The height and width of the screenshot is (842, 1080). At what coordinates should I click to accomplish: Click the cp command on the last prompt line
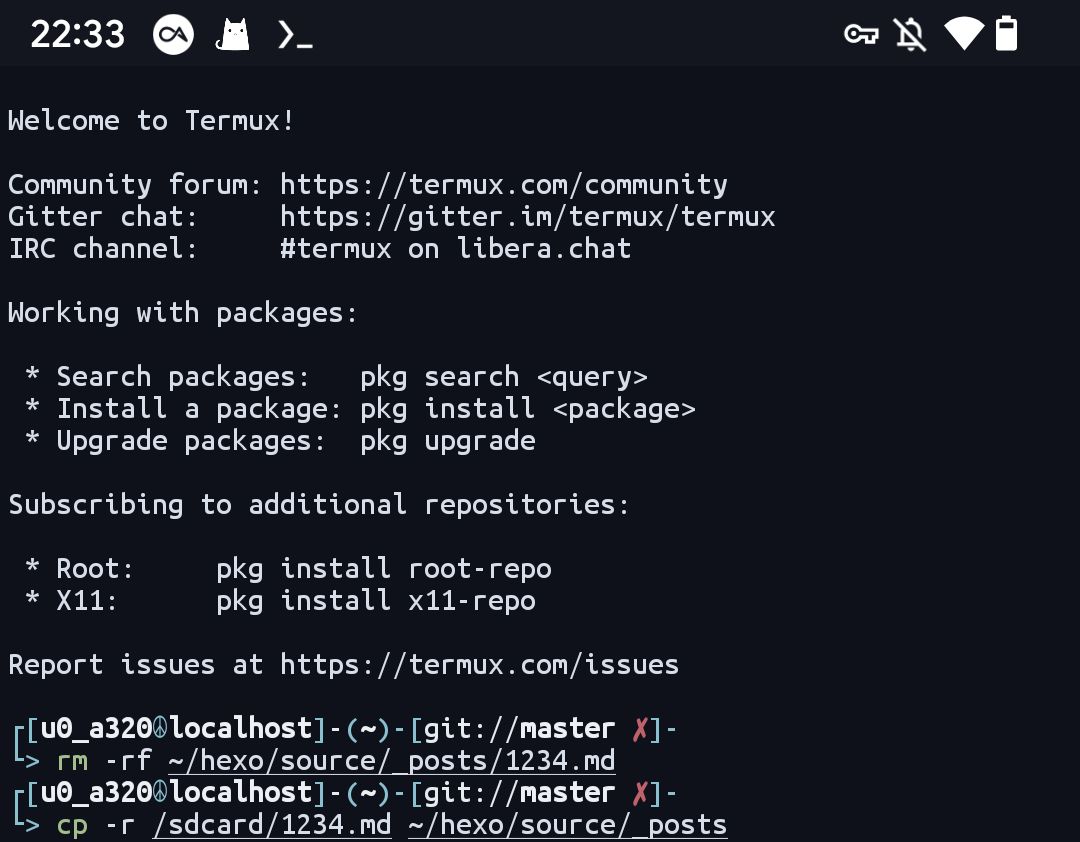(72, 825)
